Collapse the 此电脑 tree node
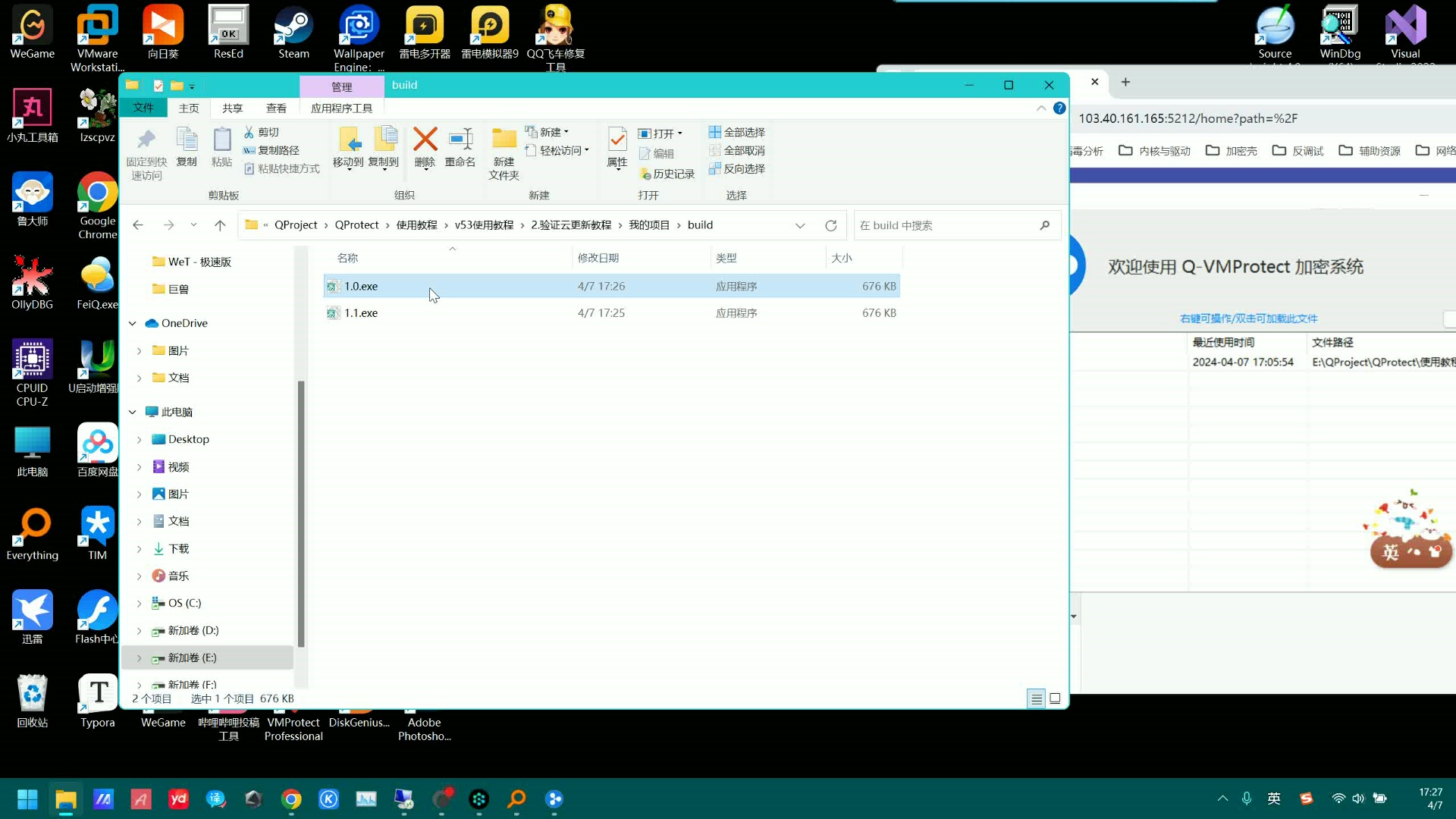 click(133, 412)
